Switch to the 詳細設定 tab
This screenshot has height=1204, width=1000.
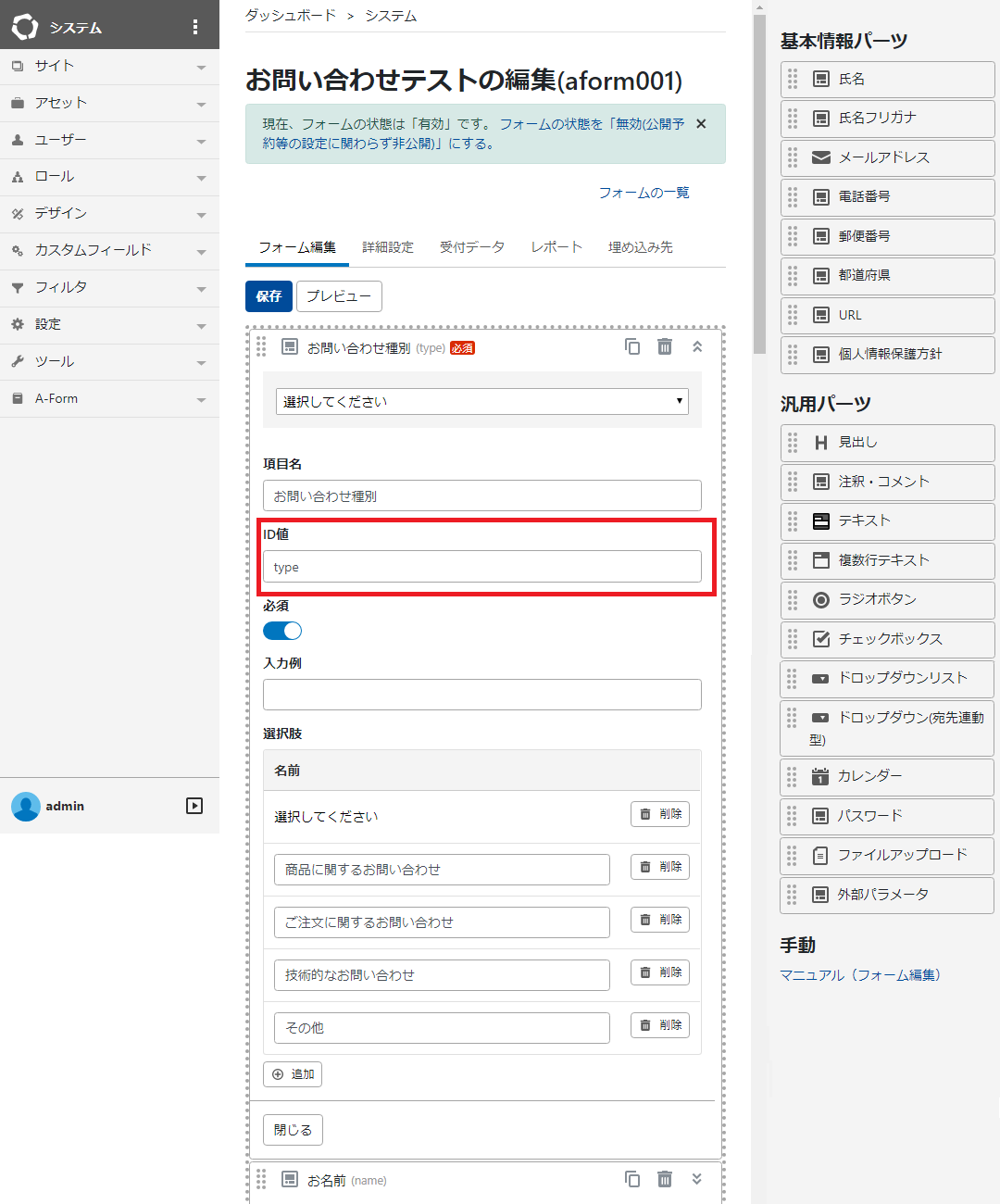pos(388,247)
